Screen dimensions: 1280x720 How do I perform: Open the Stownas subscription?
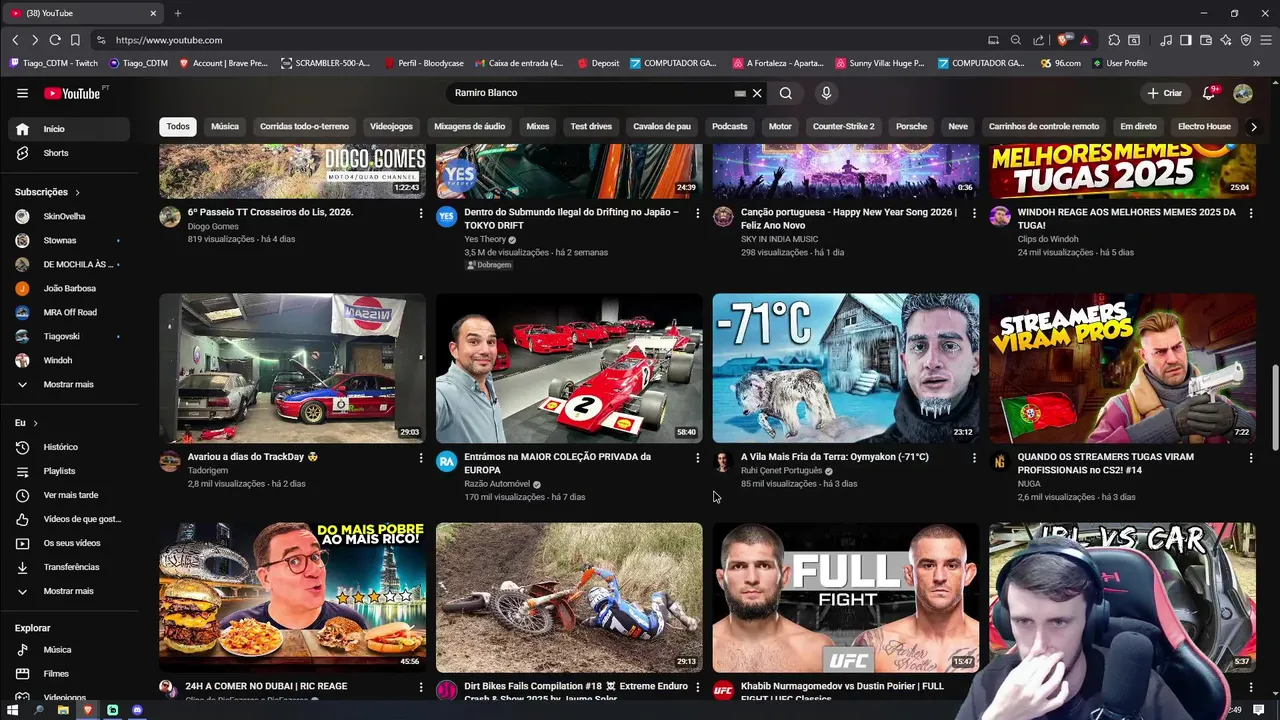click(x=69, y=240)
